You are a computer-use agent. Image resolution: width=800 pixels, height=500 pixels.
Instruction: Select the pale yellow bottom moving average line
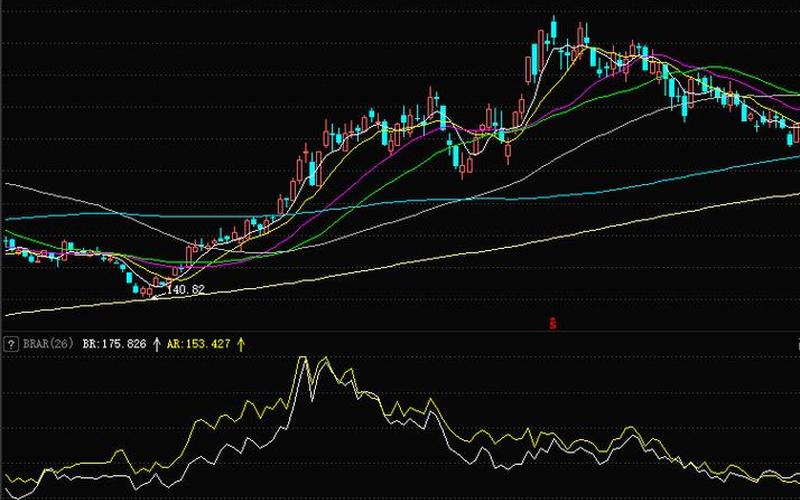(600, 226)
